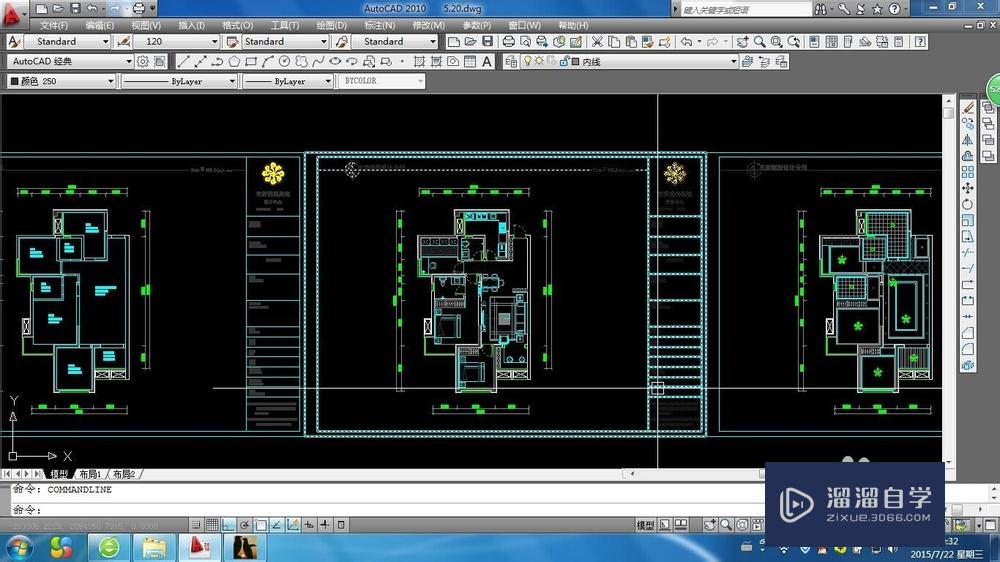Click Save in quick access toolbar
Image resolution: width=1000 pixels, height=562 pixels.
[x=75, y=8]
